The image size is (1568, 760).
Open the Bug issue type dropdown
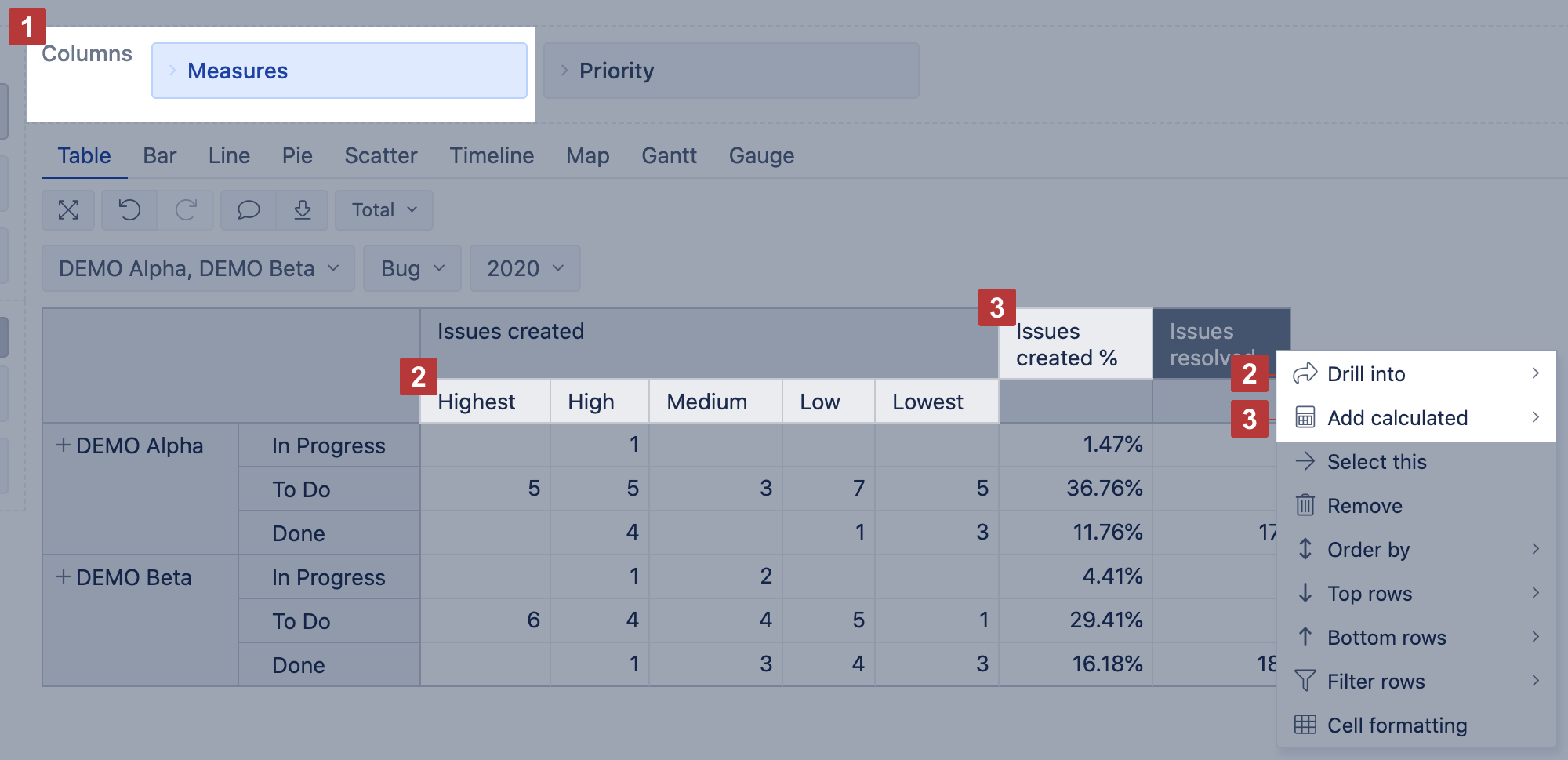(412, 268)
